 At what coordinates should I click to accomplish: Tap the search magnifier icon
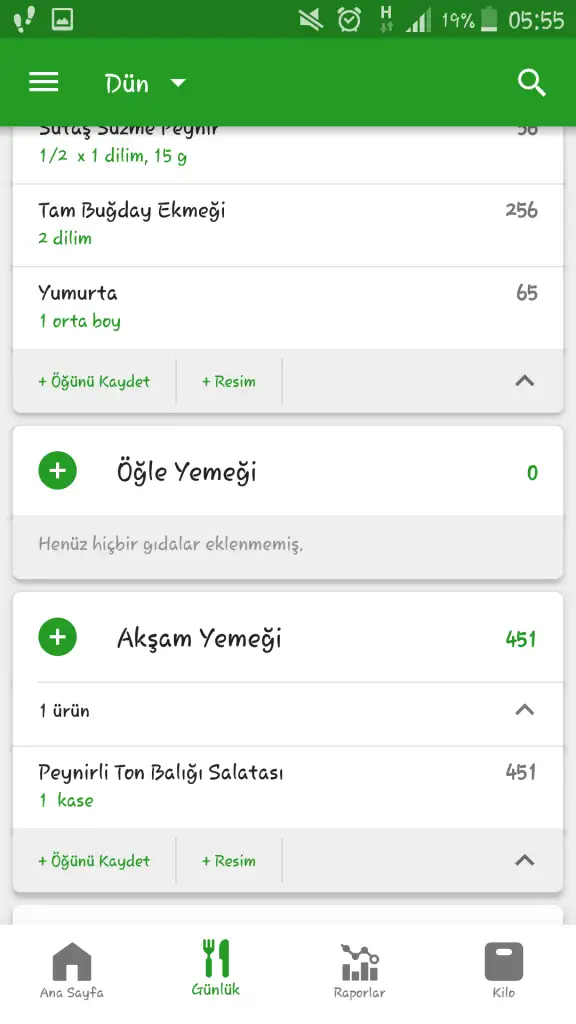[x=532, y=83]
